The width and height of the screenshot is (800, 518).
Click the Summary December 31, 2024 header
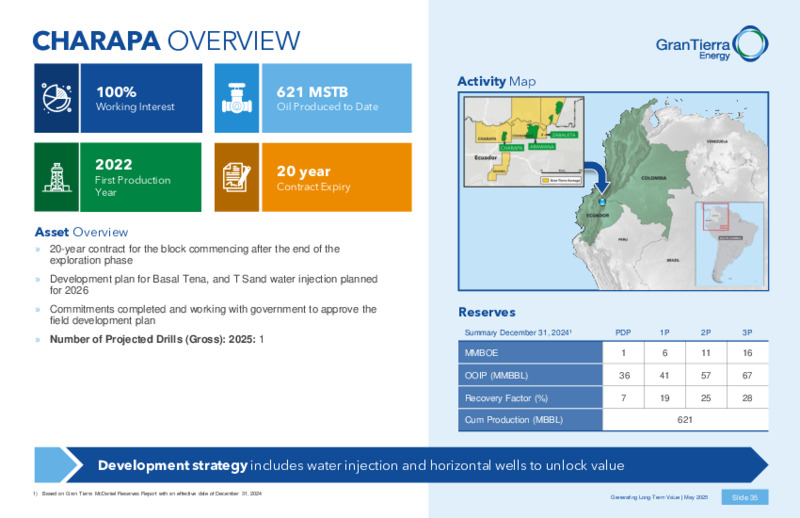518,332
